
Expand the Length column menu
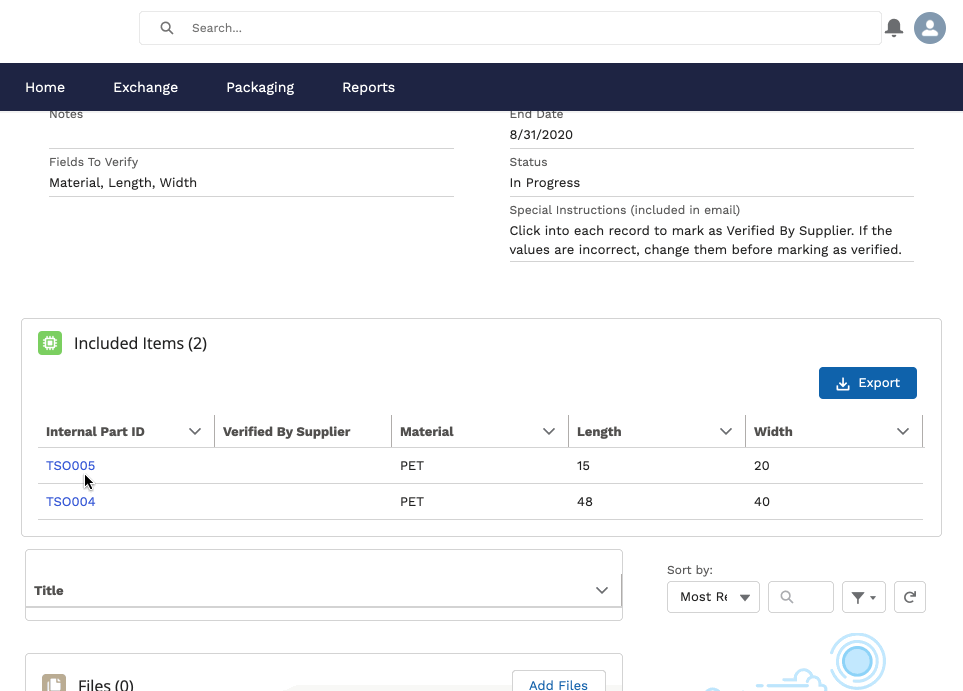click(725, 431)
